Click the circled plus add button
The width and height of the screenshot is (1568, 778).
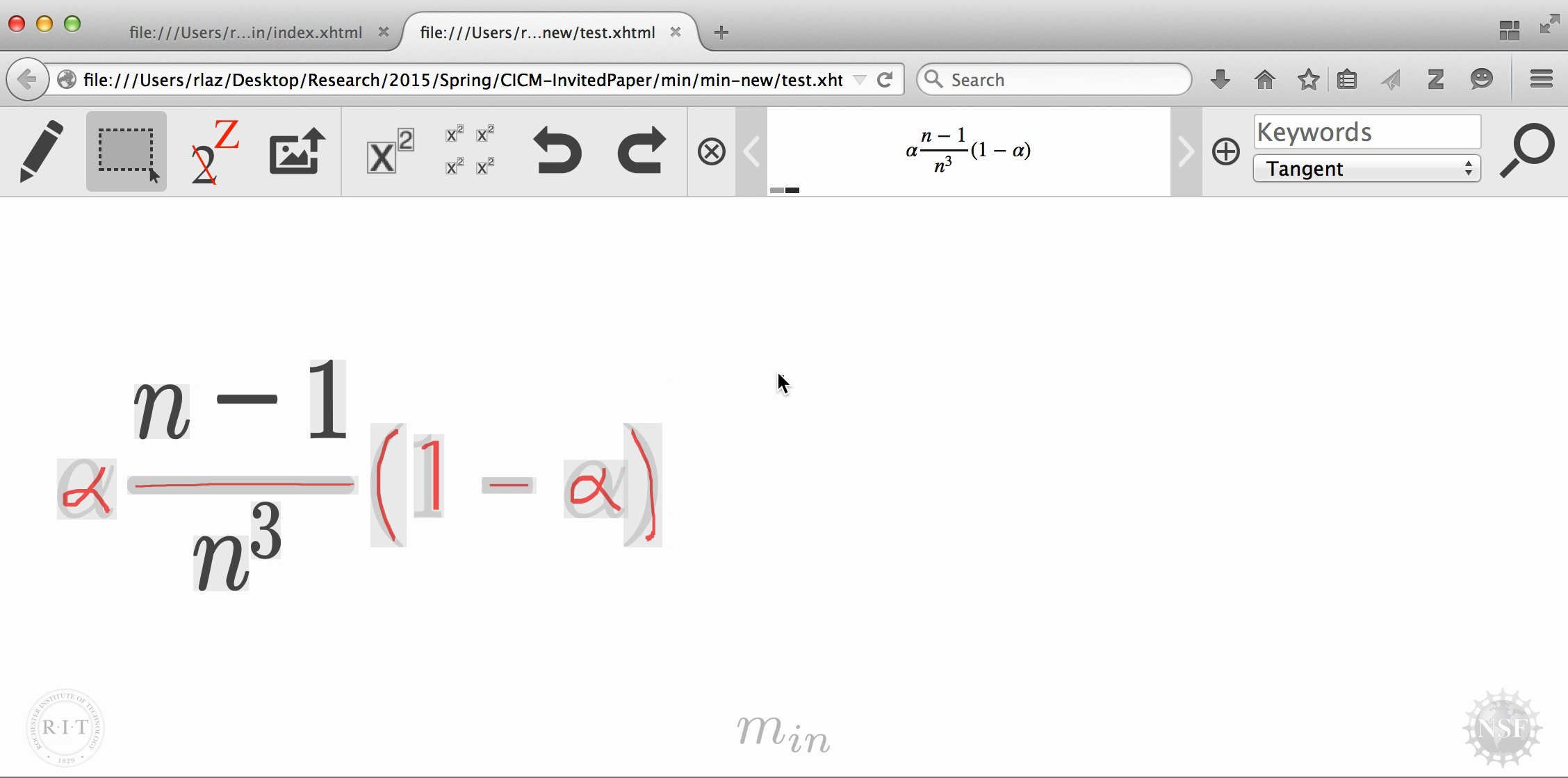tap(1225, 151)
